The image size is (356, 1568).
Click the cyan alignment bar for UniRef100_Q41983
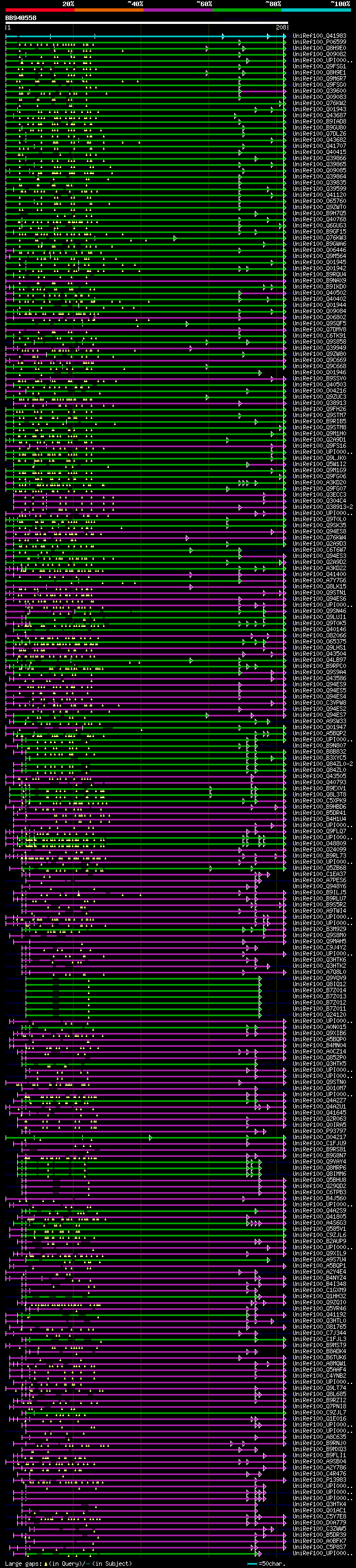coord(145,37)
